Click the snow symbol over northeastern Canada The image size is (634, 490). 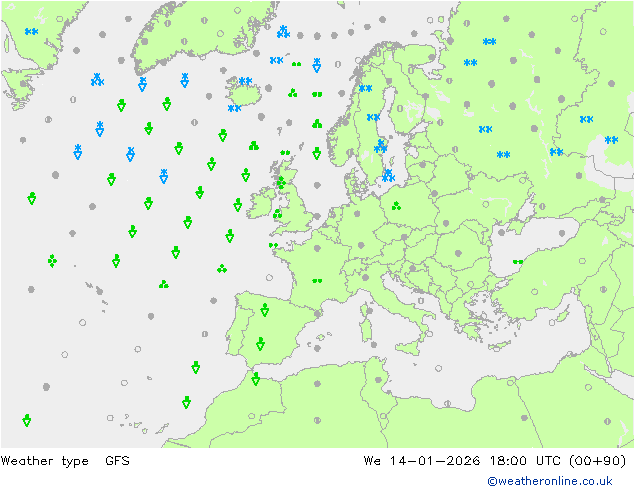(31, 32)
